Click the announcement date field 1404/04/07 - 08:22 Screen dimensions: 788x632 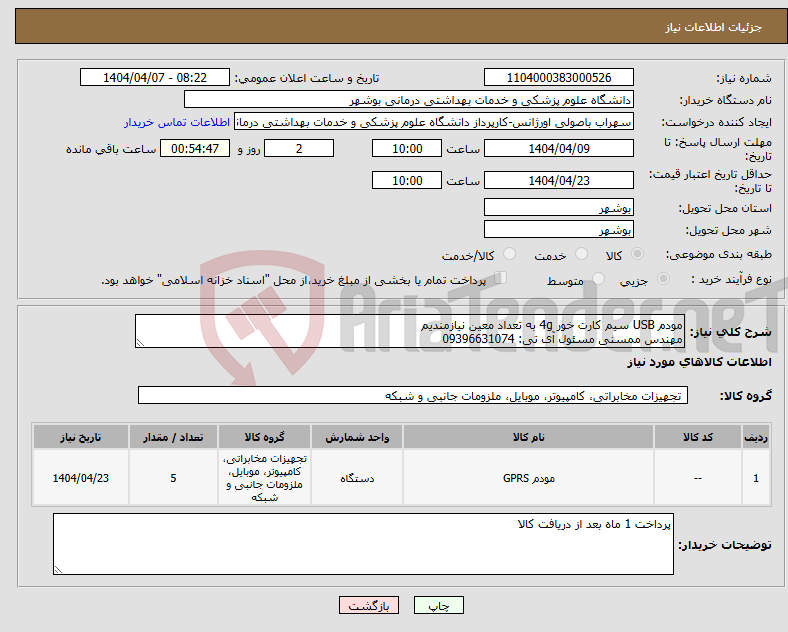click(155, 77)
